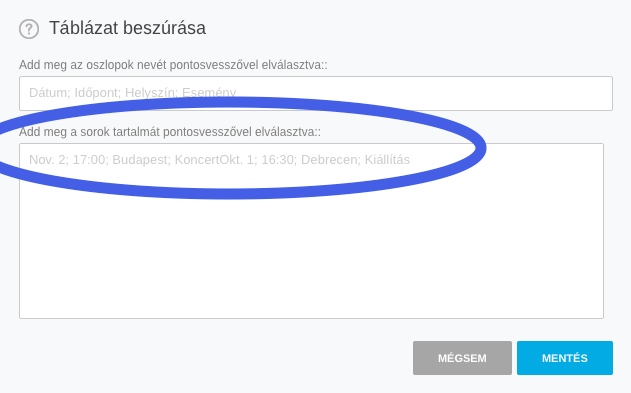The width and height of the screenshot is (631, 393).
Task: Click the 'Nov. 2; 17:00; Budapest' placeholder text
Action: coord(100,160)
